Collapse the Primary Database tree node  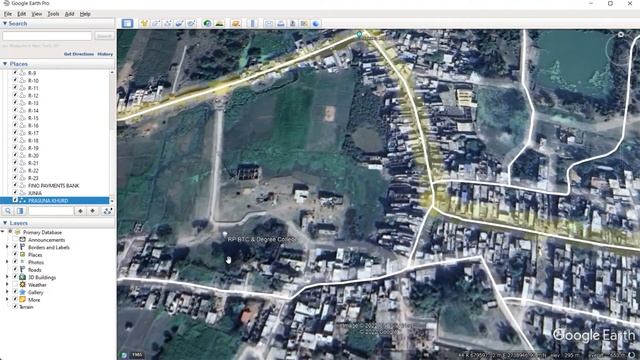(3, 232)
